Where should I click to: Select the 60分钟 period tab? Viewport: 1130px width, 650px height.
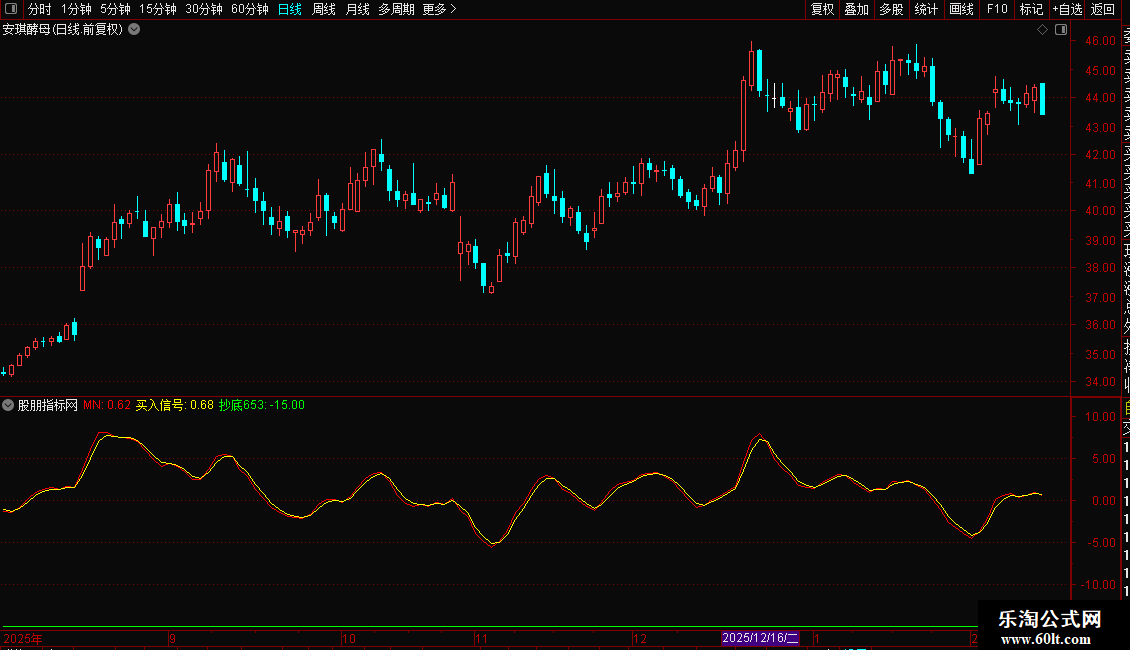tap(249, 10)
